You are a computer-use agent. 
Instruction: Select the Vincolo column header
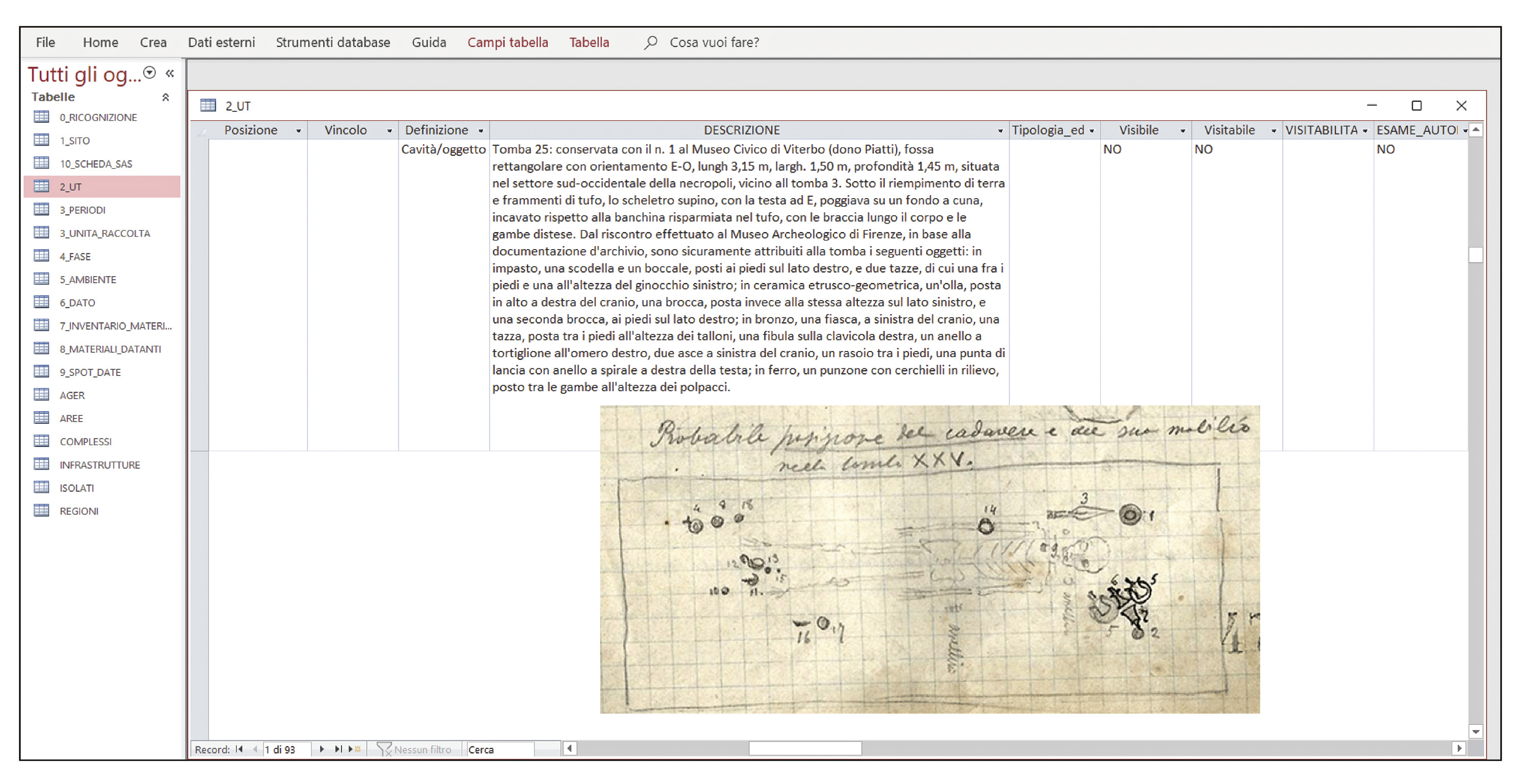(346, 130)
